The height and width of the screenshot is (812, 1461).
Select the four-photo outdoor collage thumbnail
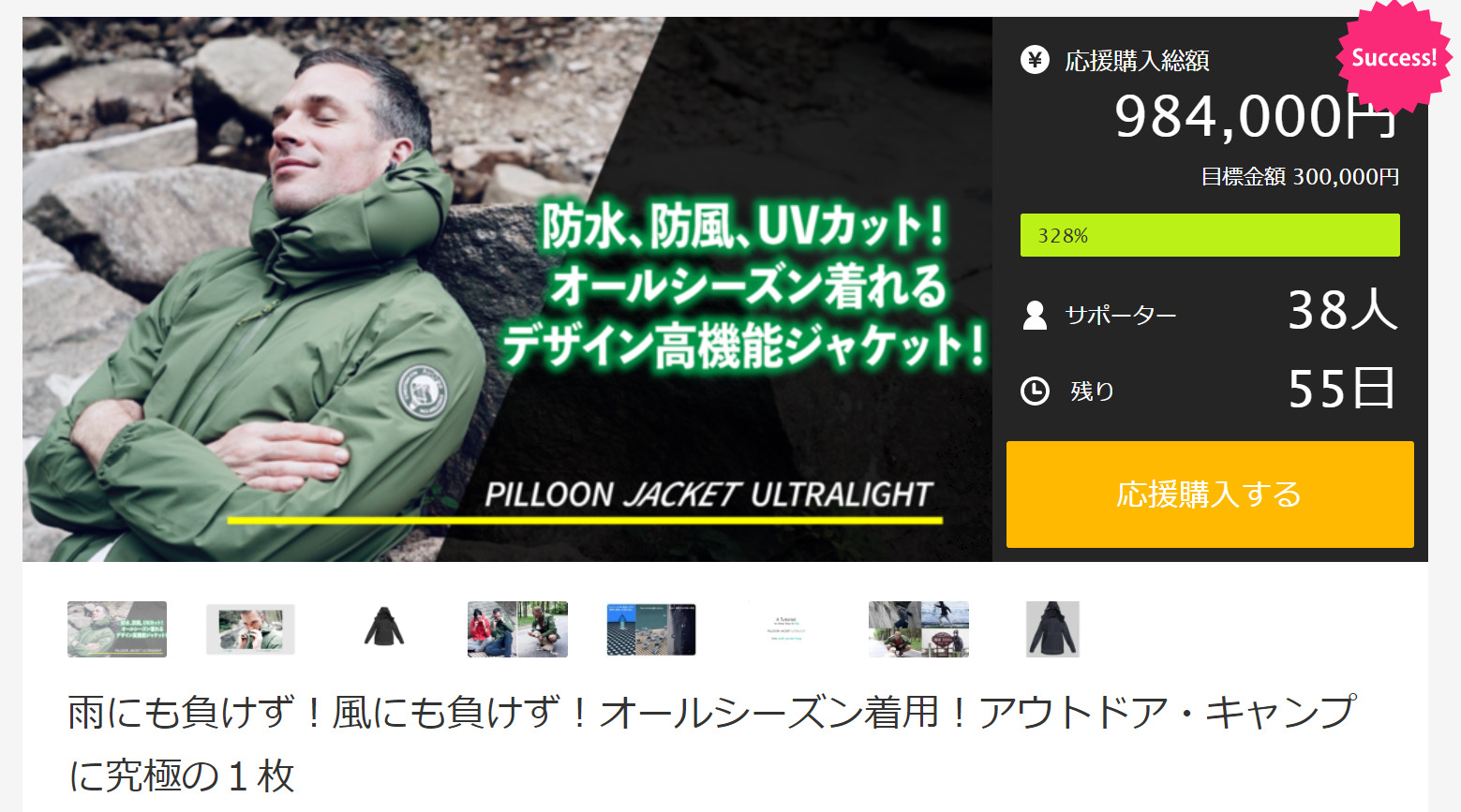pos(918,629)
